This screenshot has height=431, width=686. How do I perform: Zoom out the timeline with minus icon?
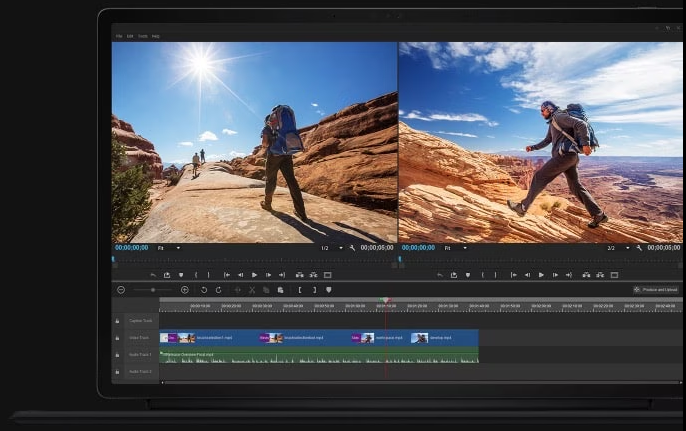121,290
